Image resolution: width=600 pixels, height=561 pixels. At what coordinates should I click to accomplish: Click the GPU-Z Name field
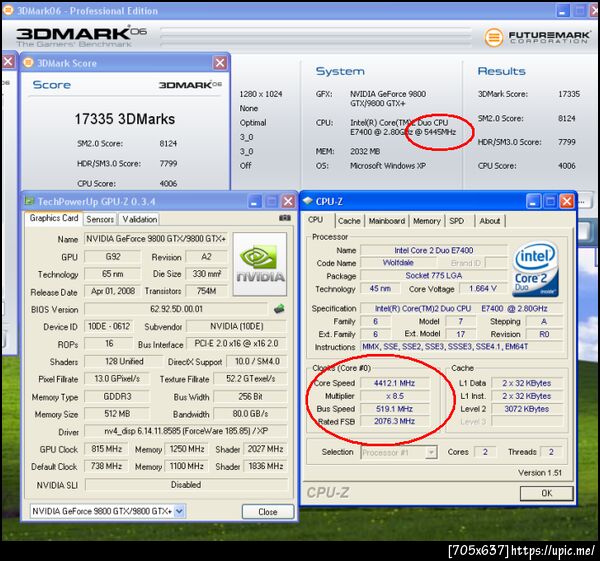click(x=156, y=239)
